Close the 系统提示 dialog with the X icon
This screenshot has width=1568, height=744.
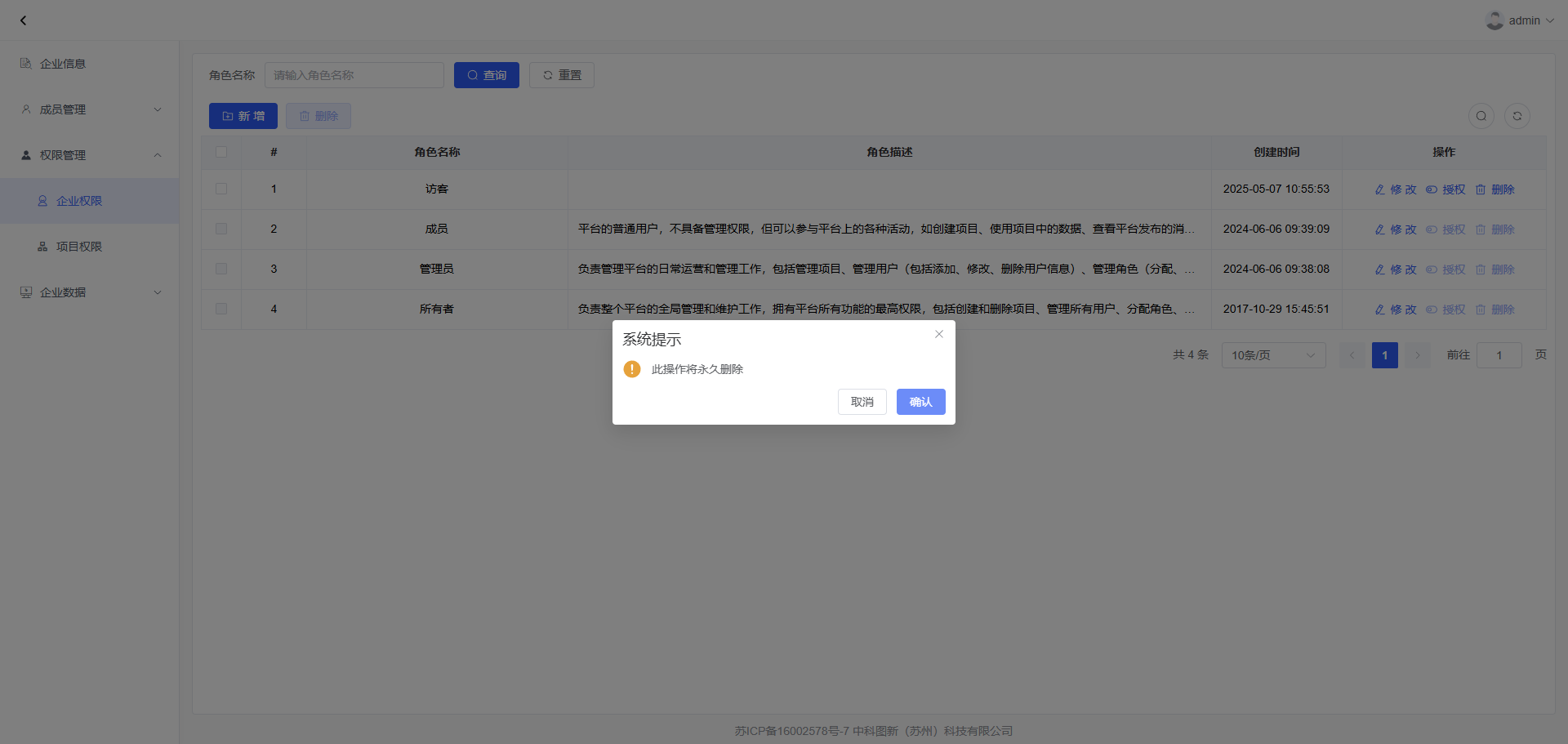coord(939,334)
